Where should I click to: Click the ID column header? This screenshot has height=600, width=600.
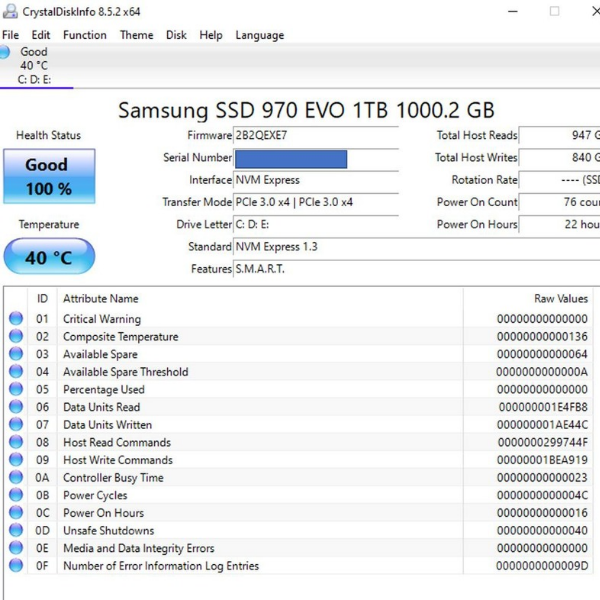42,298
